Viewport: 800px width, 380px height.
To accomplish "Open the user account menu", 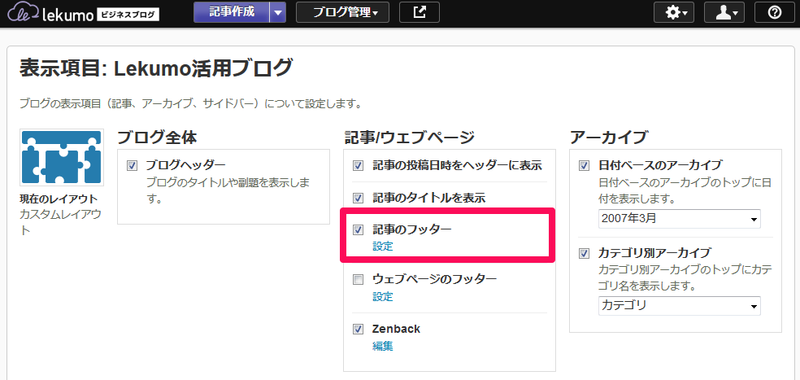I will 724,13.
